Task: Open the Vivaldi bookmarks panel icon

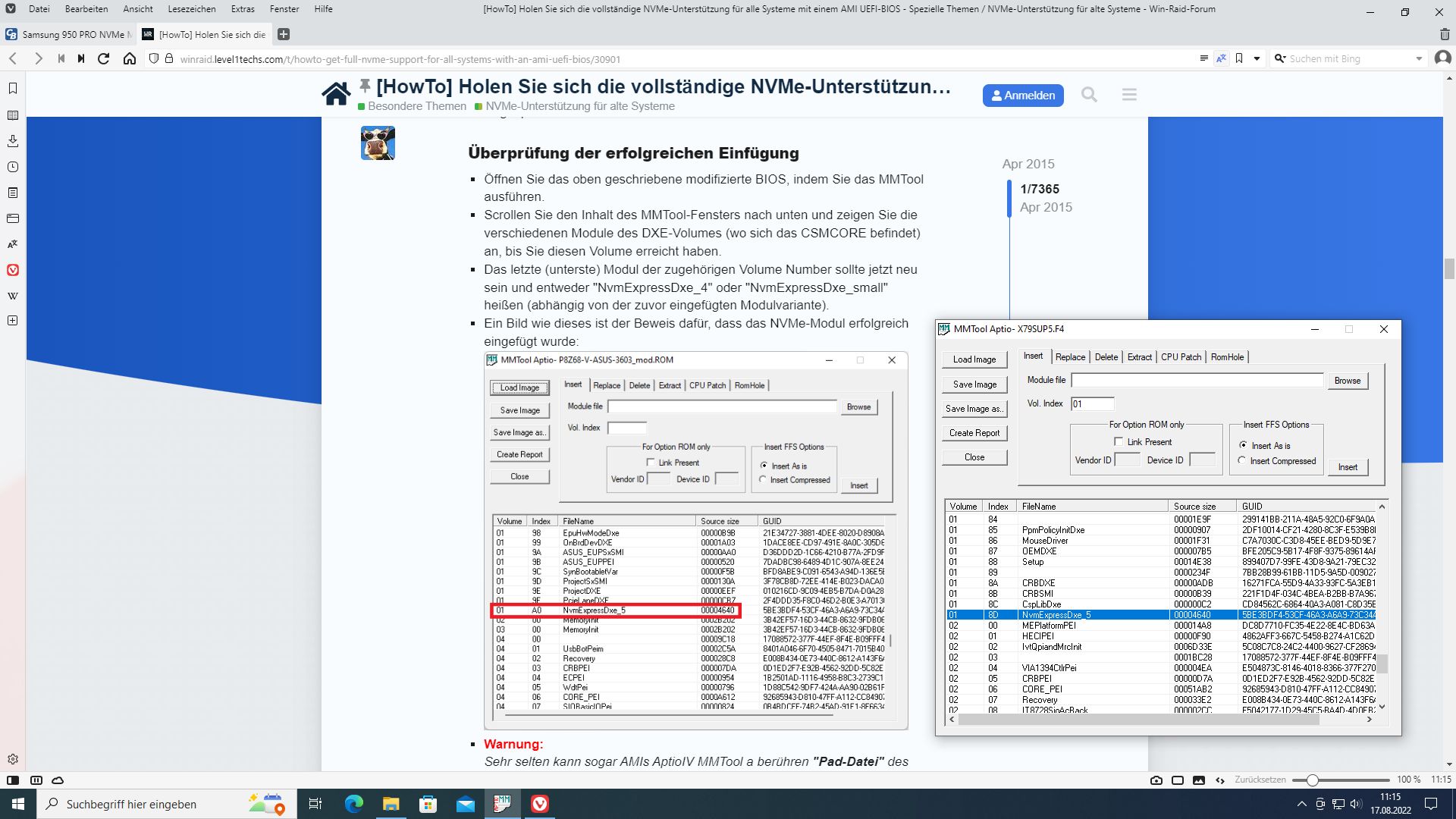Action: [x=13, y=89]
